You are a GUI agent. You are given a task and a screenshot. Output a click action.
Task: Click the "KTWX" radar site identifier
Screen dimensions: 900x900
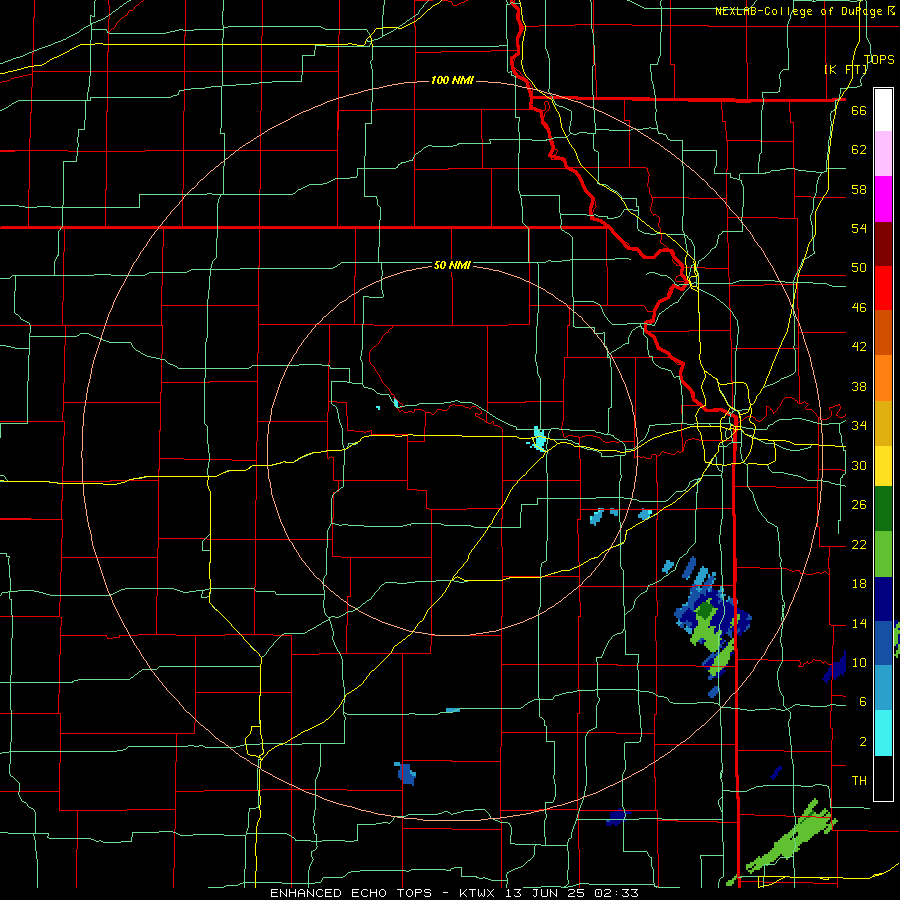click(x=478, y=893)
